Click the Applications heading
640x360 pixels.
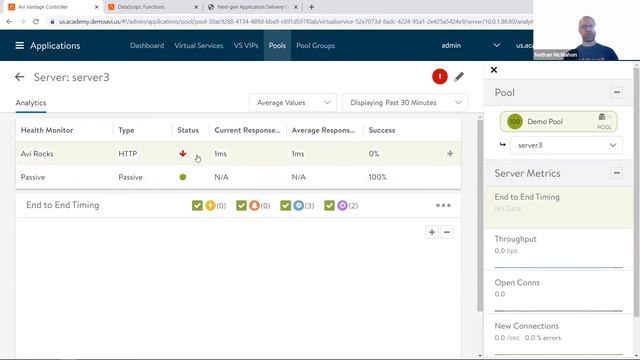coord(55,46)
